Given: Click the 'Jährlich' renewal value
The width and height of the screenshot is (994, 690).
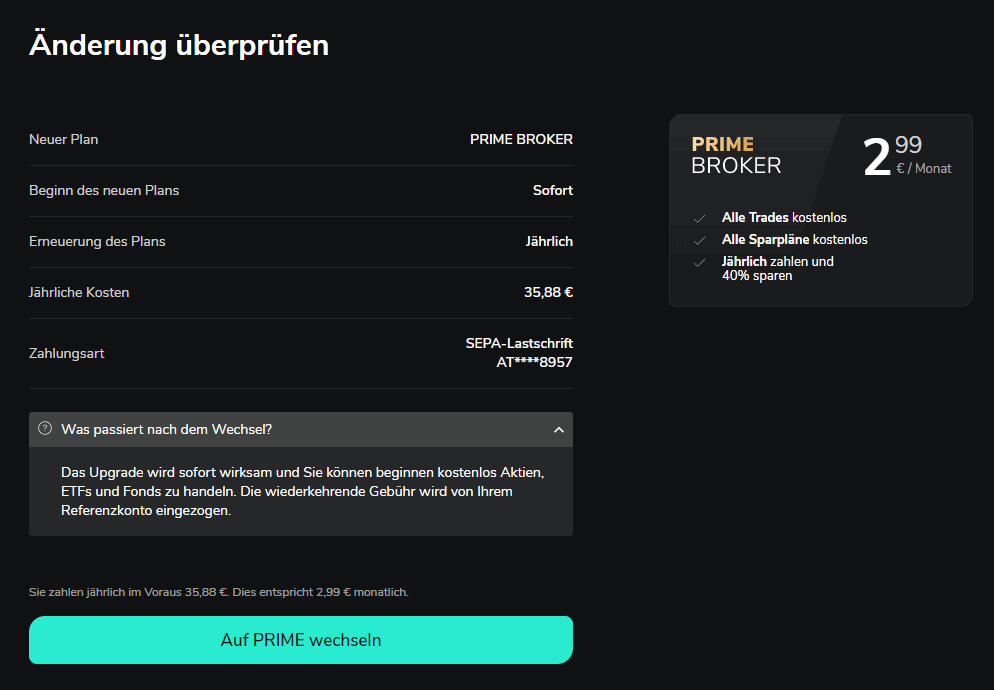Looking at the screenshot, I should tap(549, 242).
